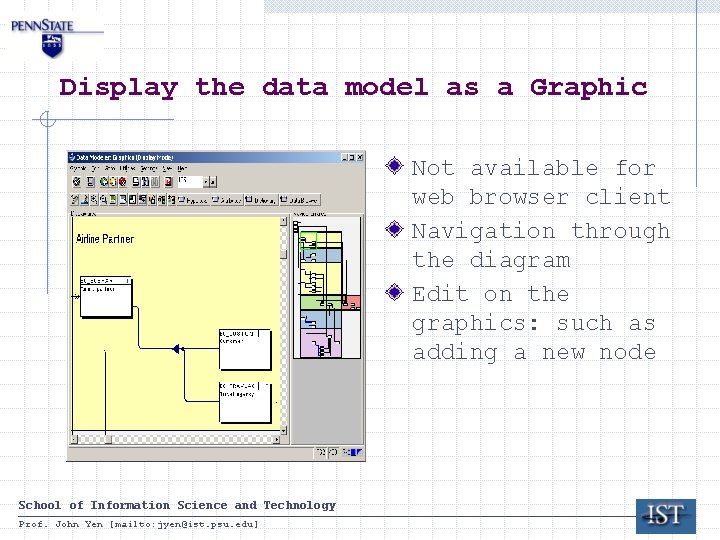Click the IST logo
720x540 pixels.
coord(666,516)
